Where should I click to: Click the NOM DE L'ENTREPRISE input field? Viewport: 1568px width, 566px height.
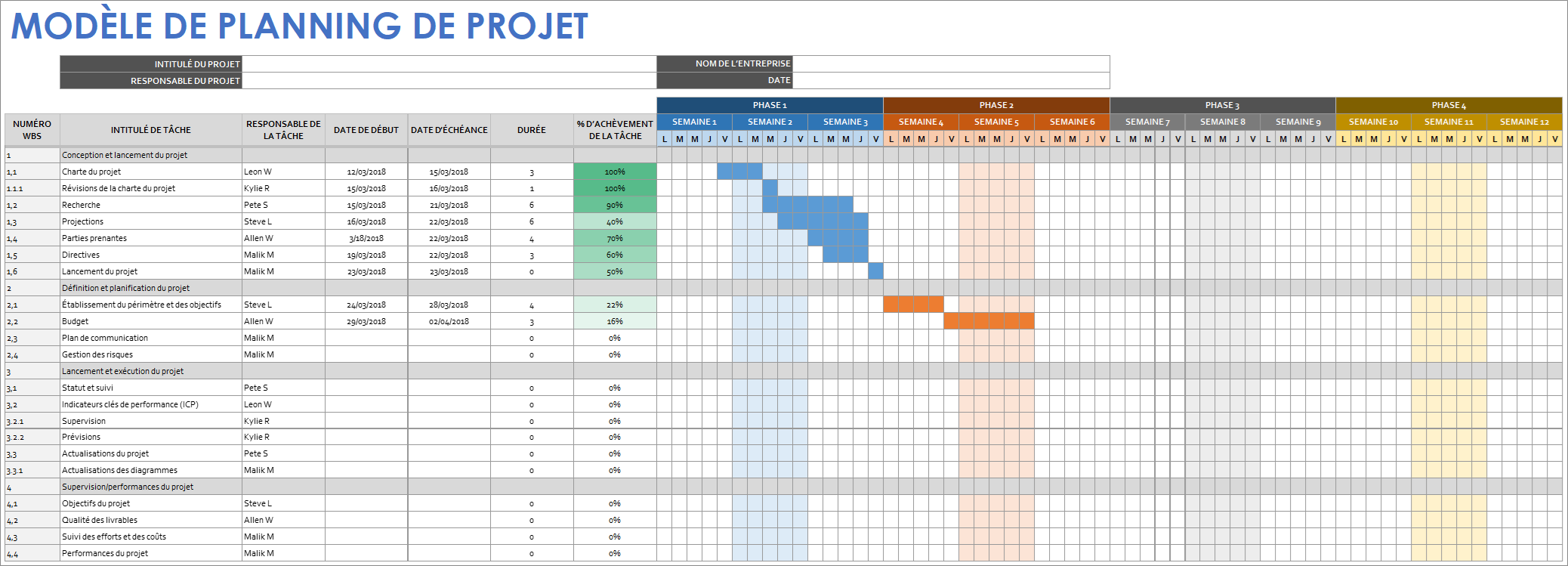[x=951, y=64]
